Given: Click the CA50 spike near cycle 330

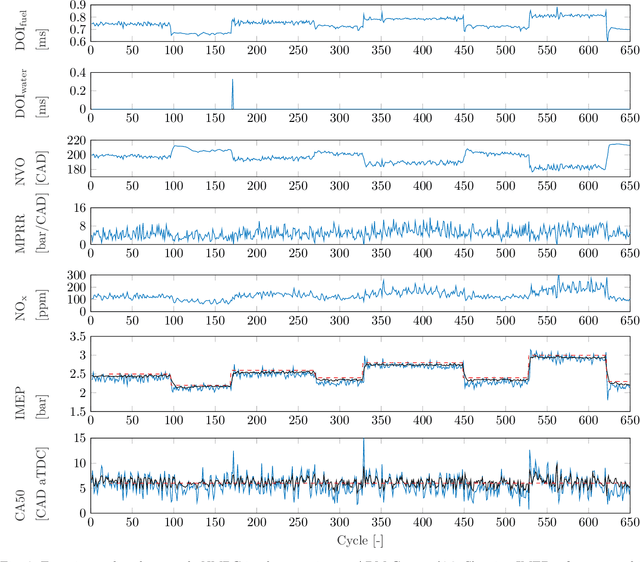Looking at the screenshot, I should point(363,453).
